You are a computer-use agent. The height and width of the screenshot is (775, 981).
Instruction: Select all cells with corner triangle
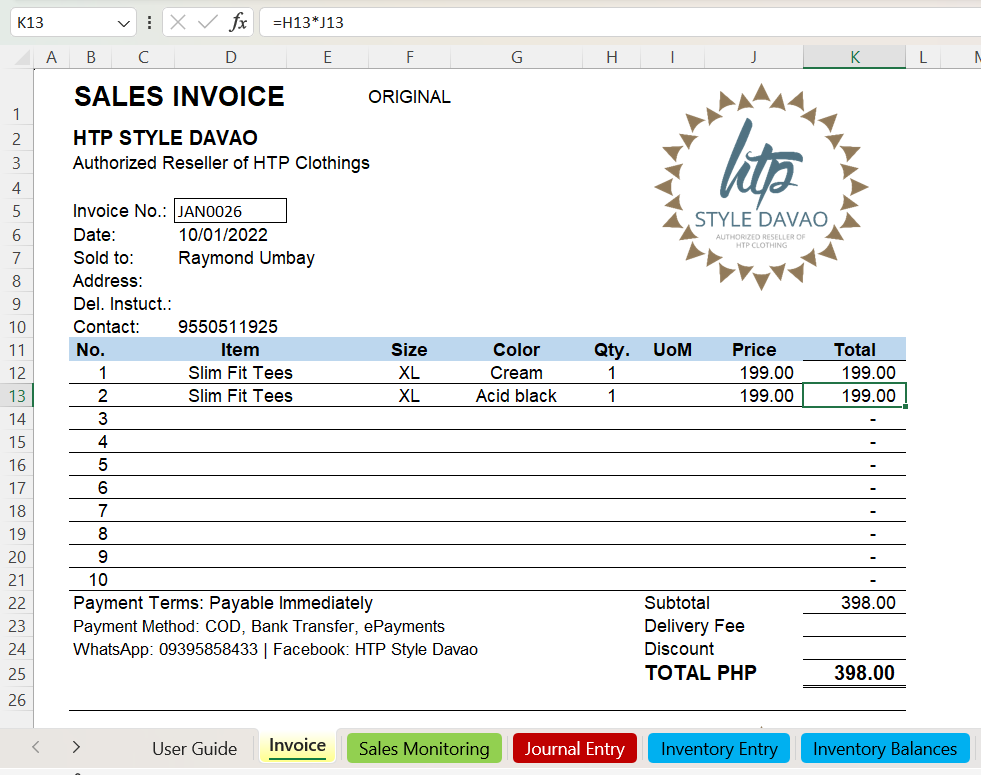(x=23, y=58)
